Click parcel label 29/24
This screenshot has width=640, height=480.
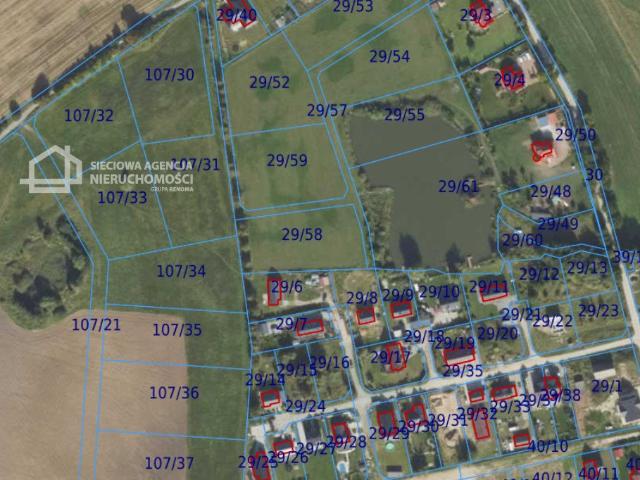point(305,406)
